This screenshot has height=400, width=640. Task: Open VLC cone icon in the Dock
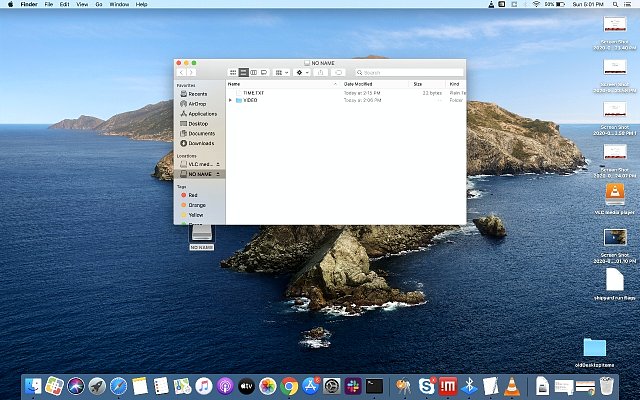[512, 385]
